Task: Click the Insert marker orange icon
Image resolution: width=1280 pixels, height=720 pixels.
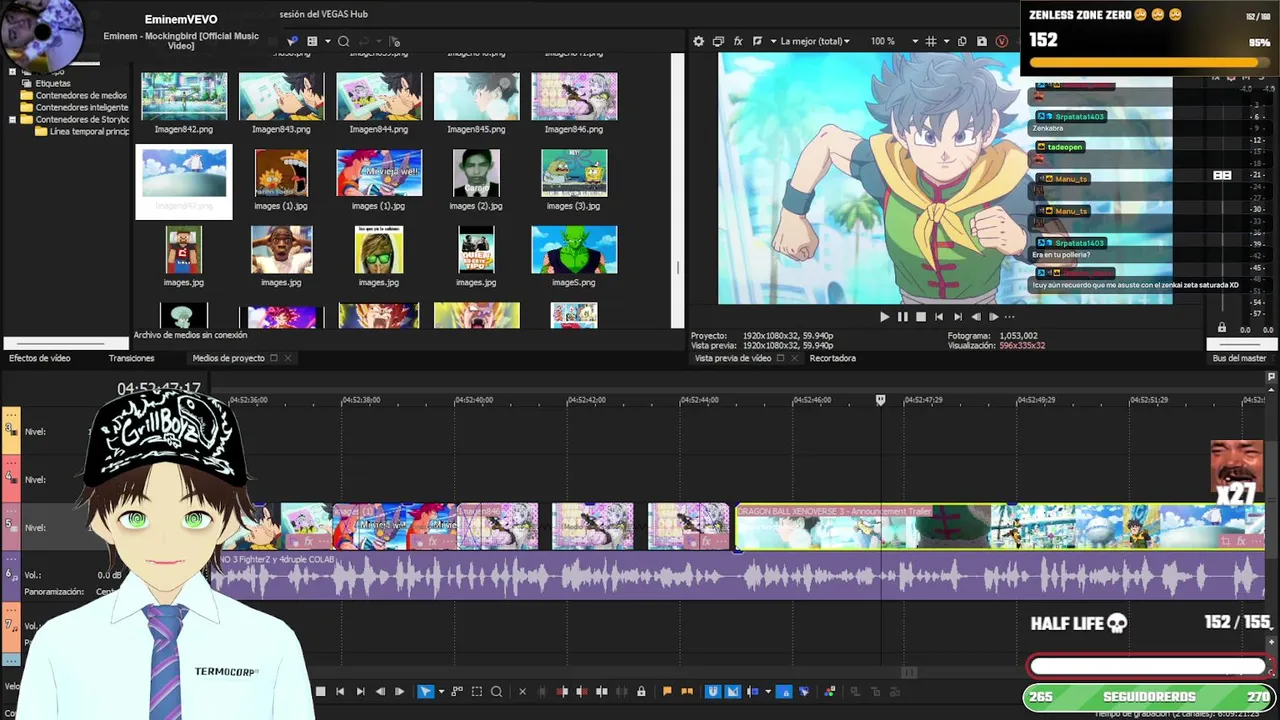Action: point(667,691)
